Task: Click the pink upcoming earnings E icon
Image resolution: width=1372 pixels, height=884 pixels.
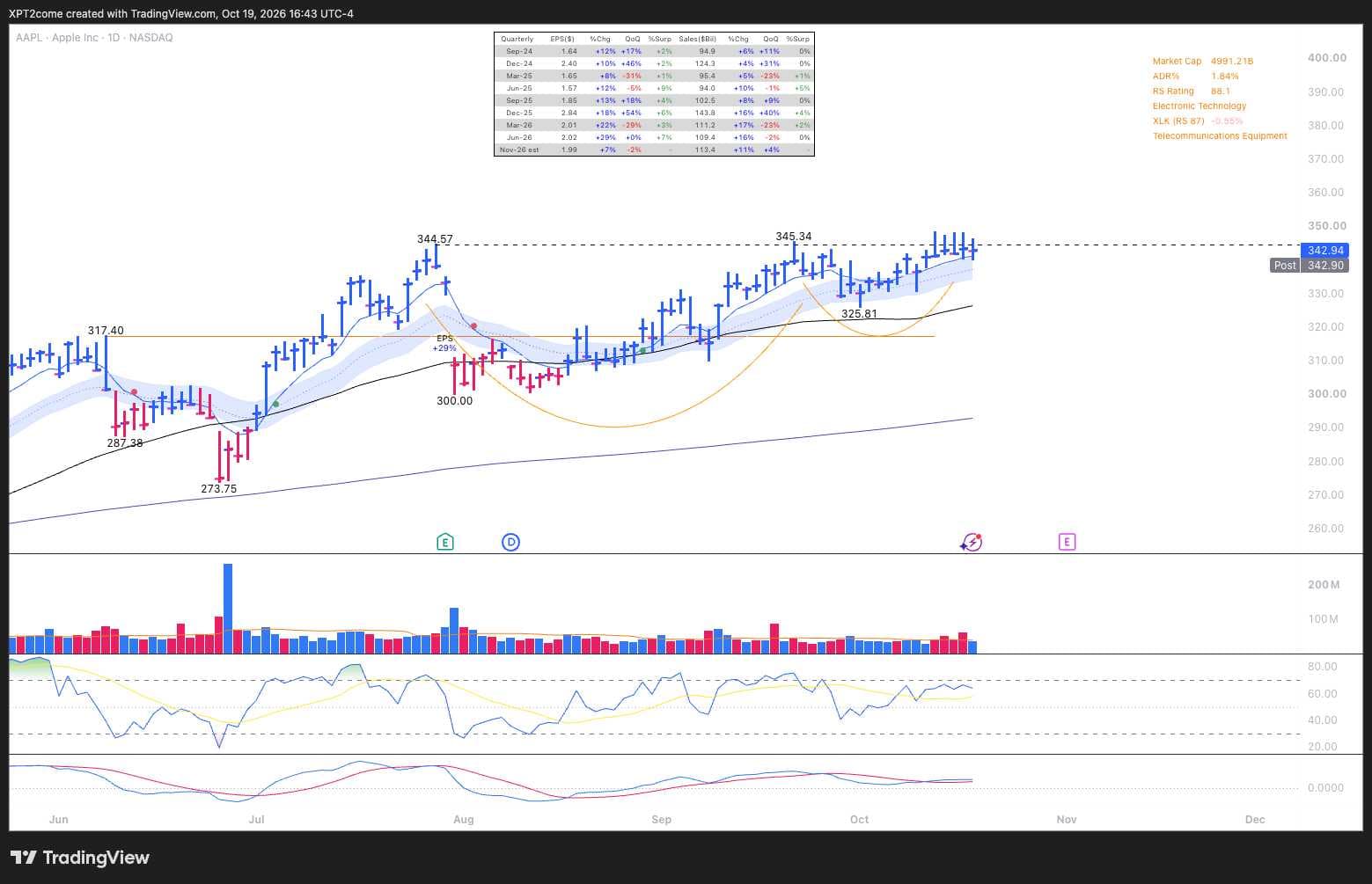Action: pos(1067,542)
